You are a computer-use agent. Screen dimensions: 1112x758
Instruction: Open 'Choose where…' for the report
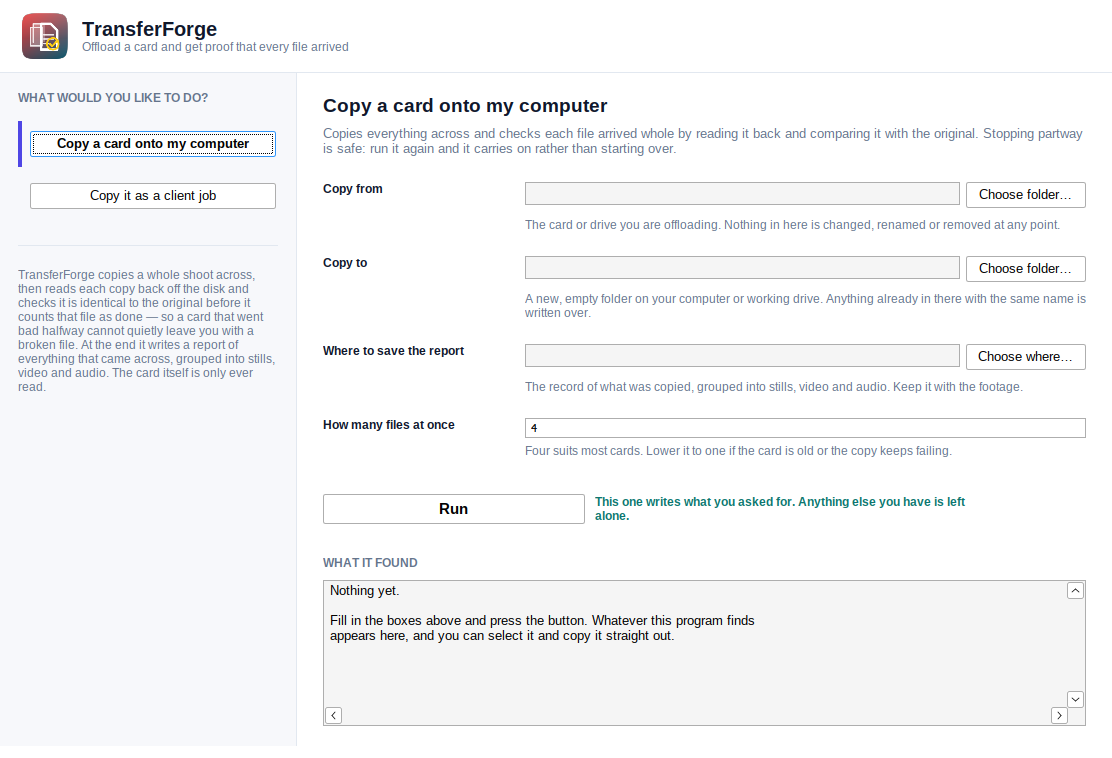pos(1025,357)
